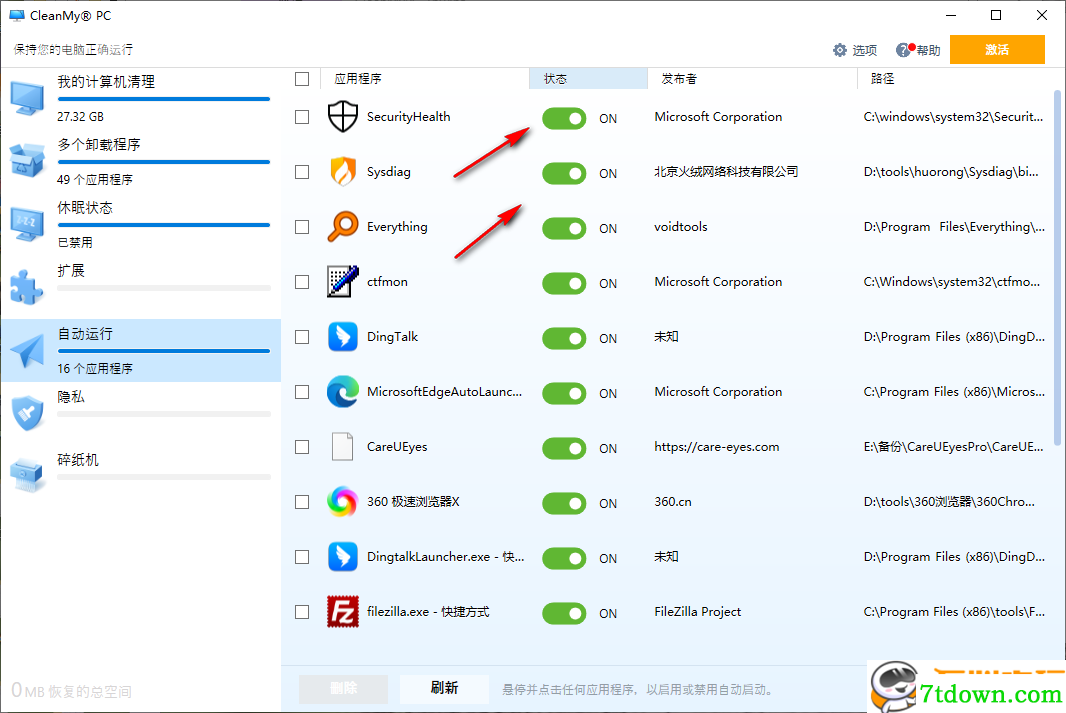The height and width of the screenshot is (713, 1066).
Task: Click voidtools publisher text
Action: [681, 227]
